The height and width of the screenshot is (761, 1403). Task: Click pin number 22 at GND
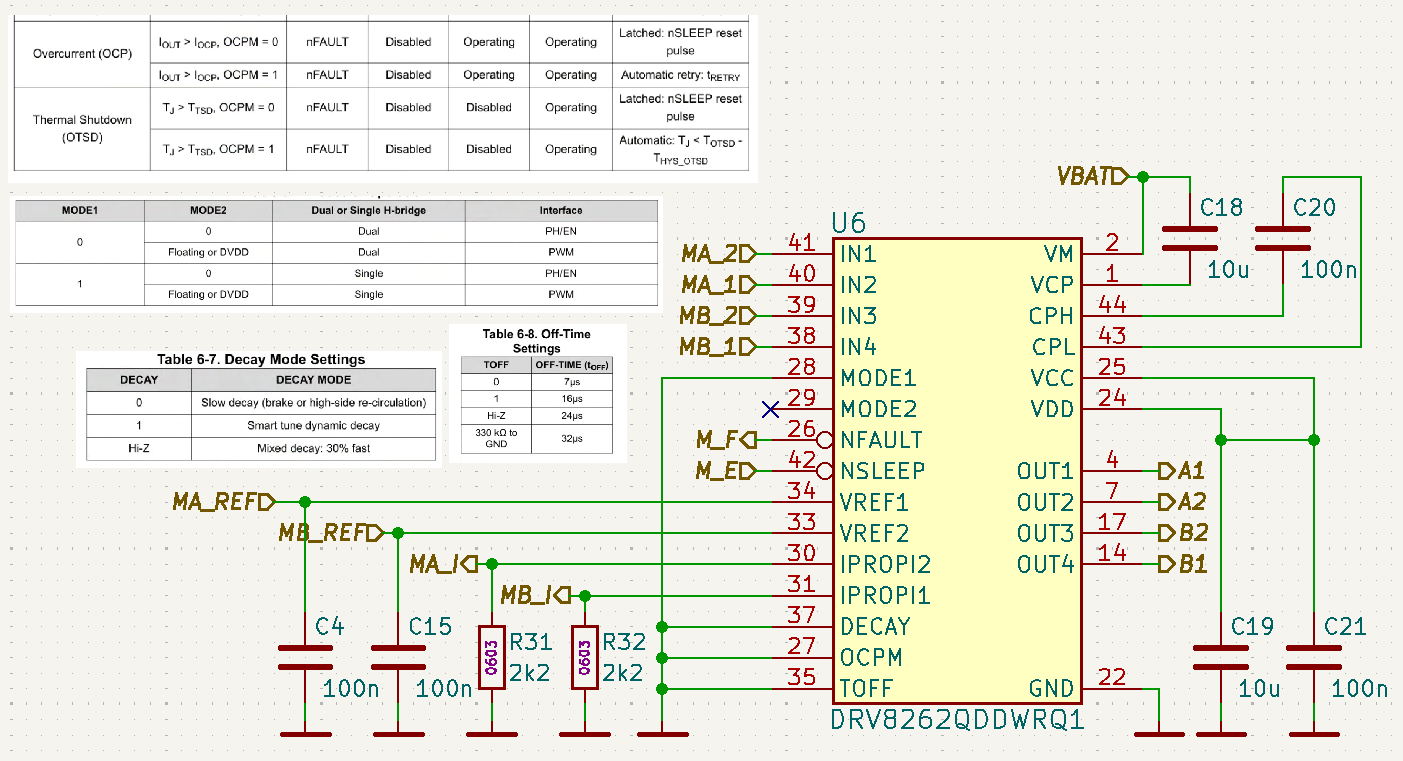1112,676
